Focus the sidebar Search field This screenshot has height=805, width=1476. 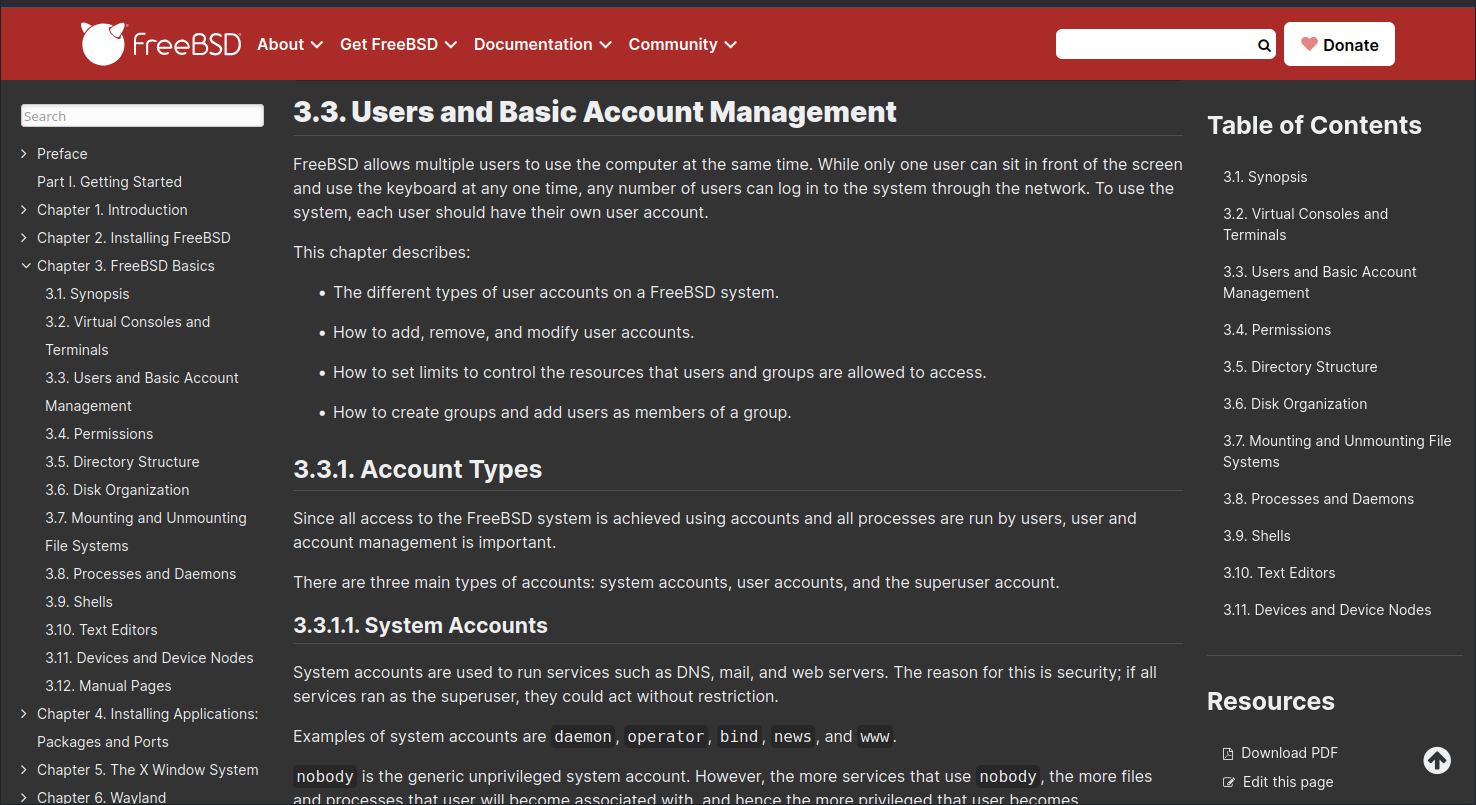pyautogui.click(x=142, y=116)
